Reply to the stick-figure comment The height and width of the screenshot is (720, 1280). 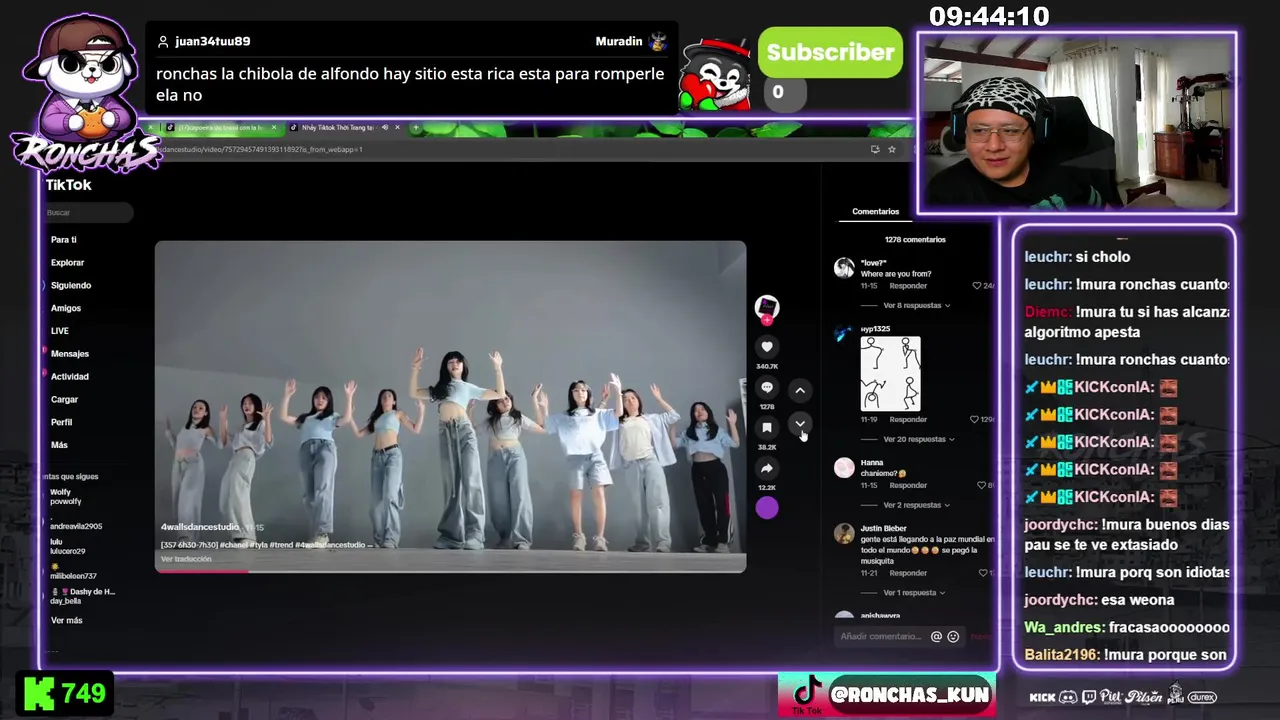908,420
